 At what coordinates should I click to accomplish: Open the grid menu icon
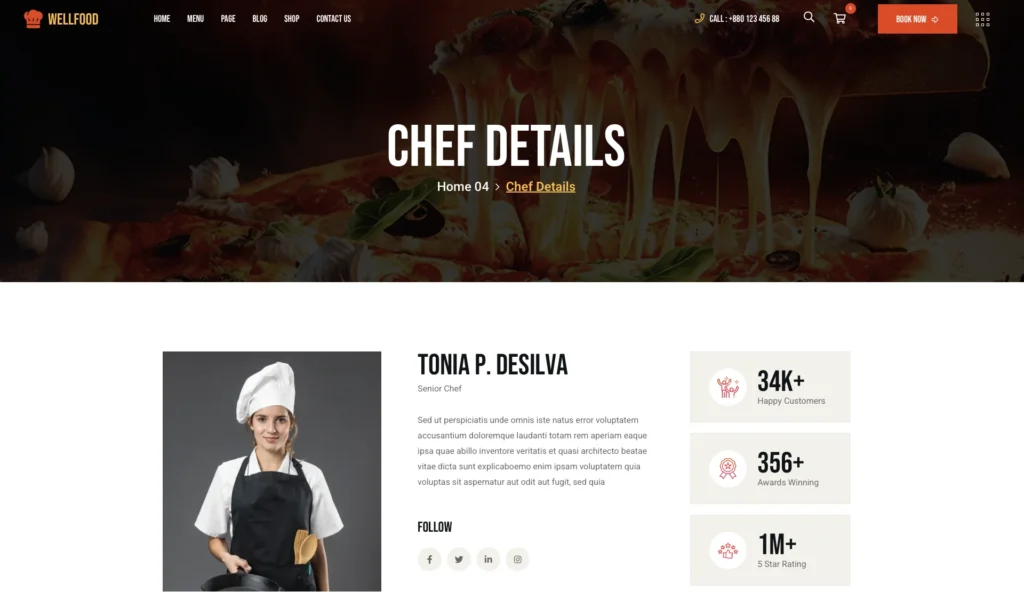[982, 19]
